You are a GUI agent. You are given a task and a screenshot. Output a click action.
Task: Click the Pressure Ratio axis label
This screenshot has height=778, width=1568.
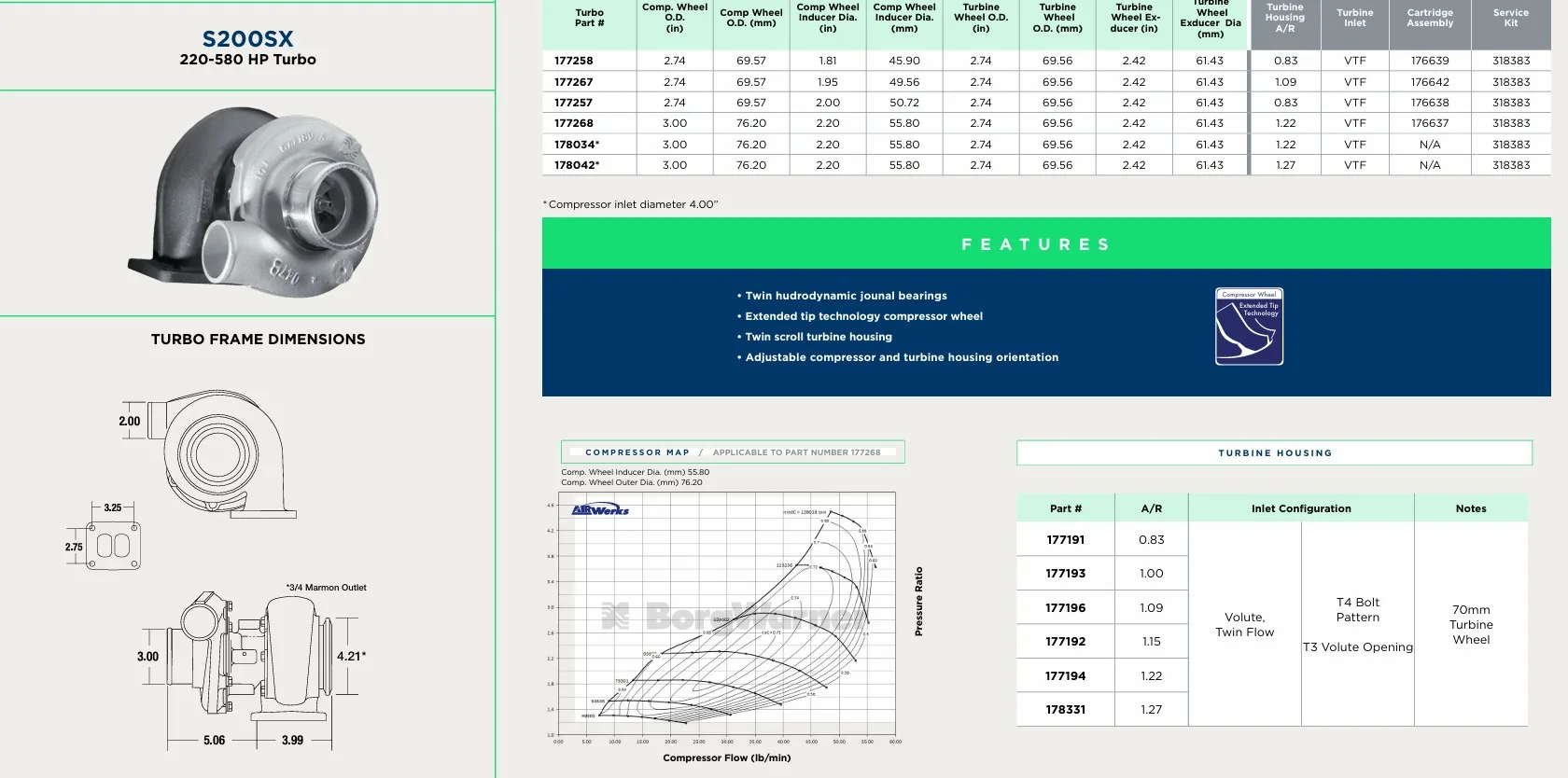(918, 602)
